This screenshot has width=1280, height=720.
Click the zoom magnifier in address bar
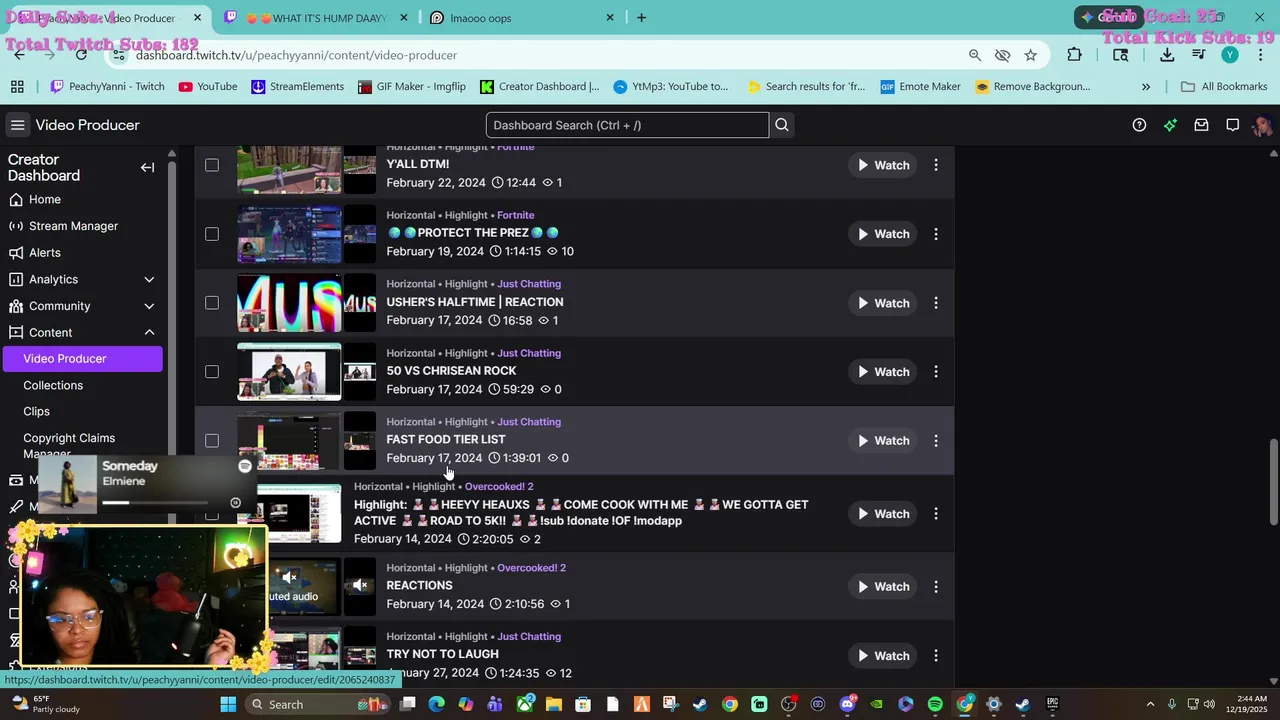pos(974,55)
